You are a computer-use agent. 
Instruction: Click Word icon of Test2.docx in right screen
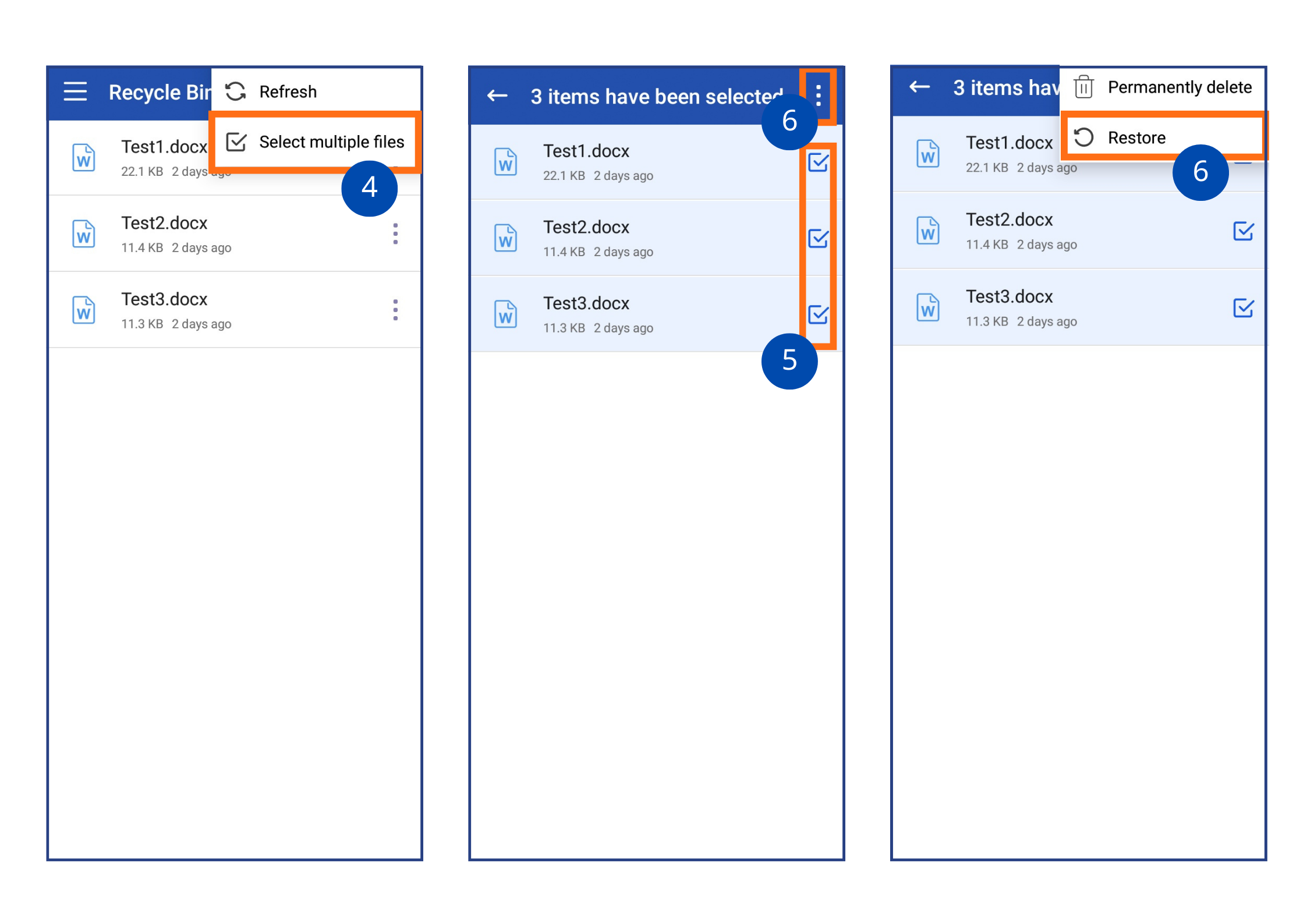(928, 231)
